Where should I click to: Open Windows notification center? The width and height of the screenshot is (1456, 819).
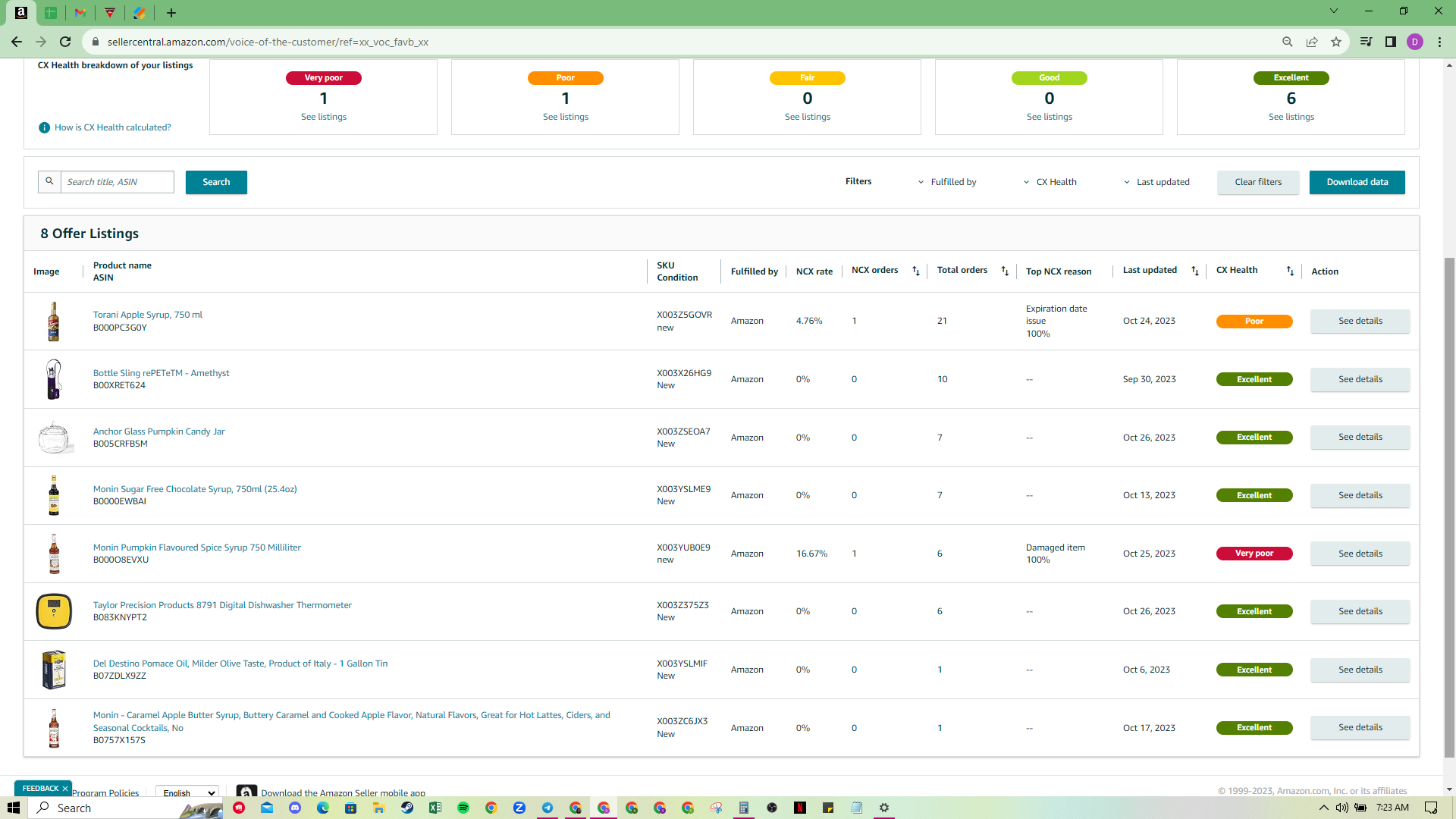tap(1431, 808)
